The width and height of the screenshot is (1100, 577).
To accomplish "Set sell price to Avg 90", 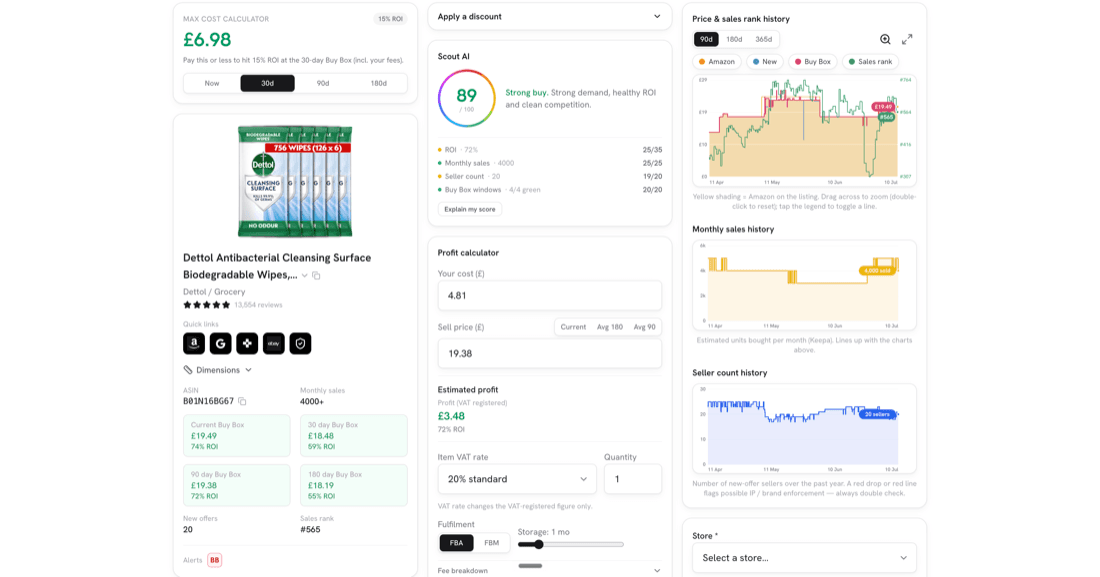I will click(645, 327).
